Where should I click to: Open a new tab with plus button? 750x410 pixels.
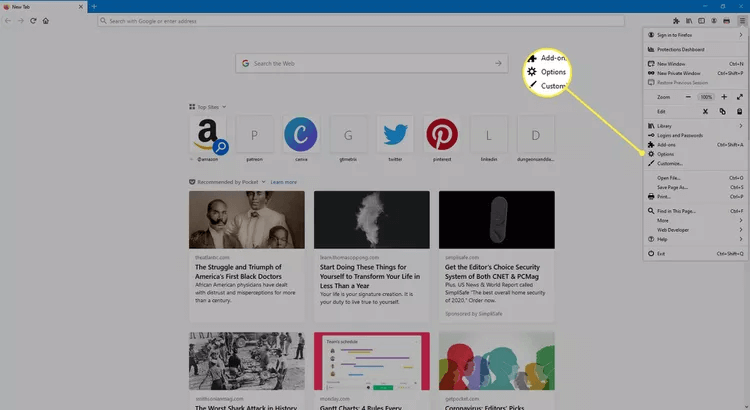click(x=94, y=6)
